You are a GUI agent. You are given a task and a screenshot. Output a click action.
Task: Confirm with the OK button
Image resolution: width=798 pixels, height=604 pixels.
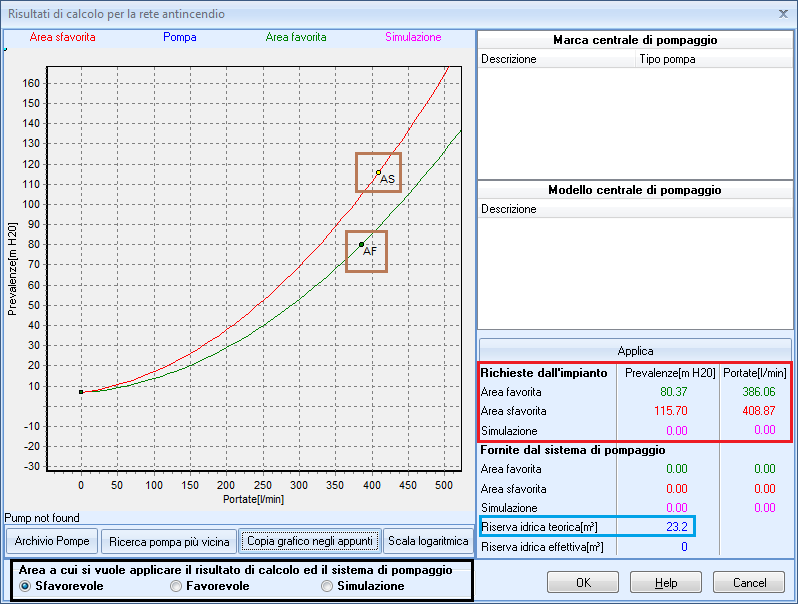coord(583,582)
